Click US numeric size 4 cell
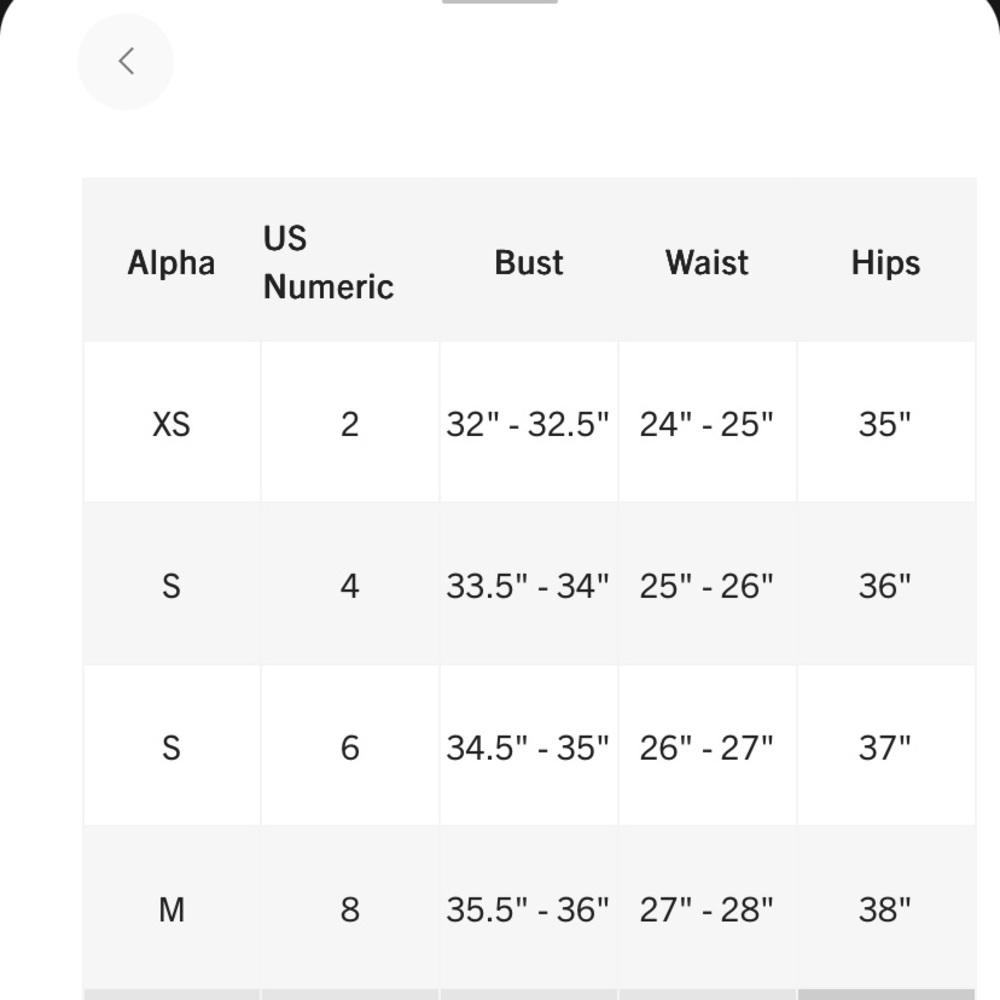Screen dimensions: 1000x1000 349,585
